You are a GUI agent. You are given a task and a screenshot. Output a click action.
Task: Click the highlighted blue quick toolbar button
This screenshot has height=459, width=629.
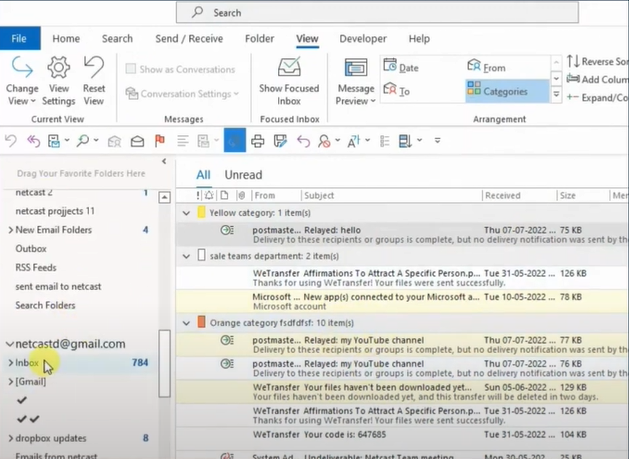pyautogui.click(x=235, y=140)
